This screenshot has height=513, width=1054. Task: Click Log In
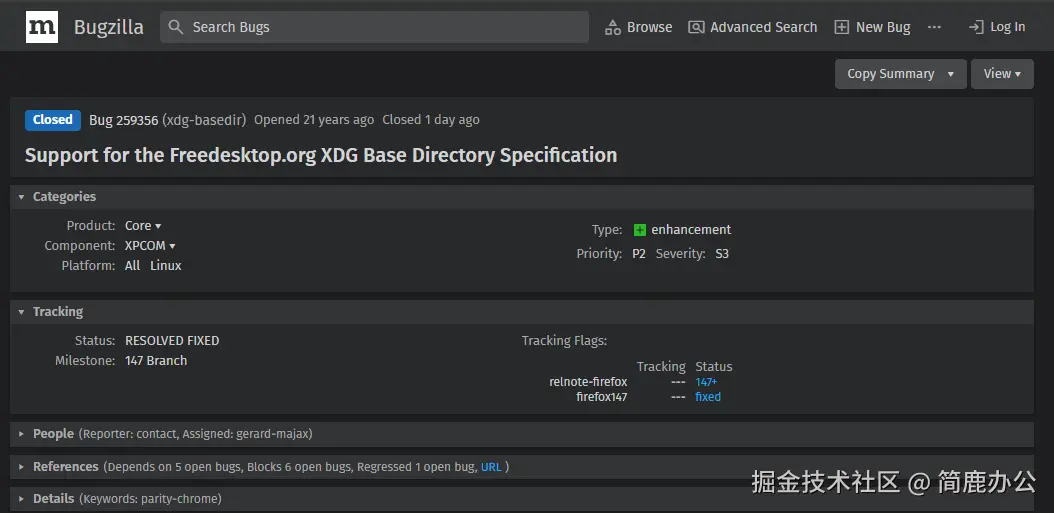pos(997,28)
